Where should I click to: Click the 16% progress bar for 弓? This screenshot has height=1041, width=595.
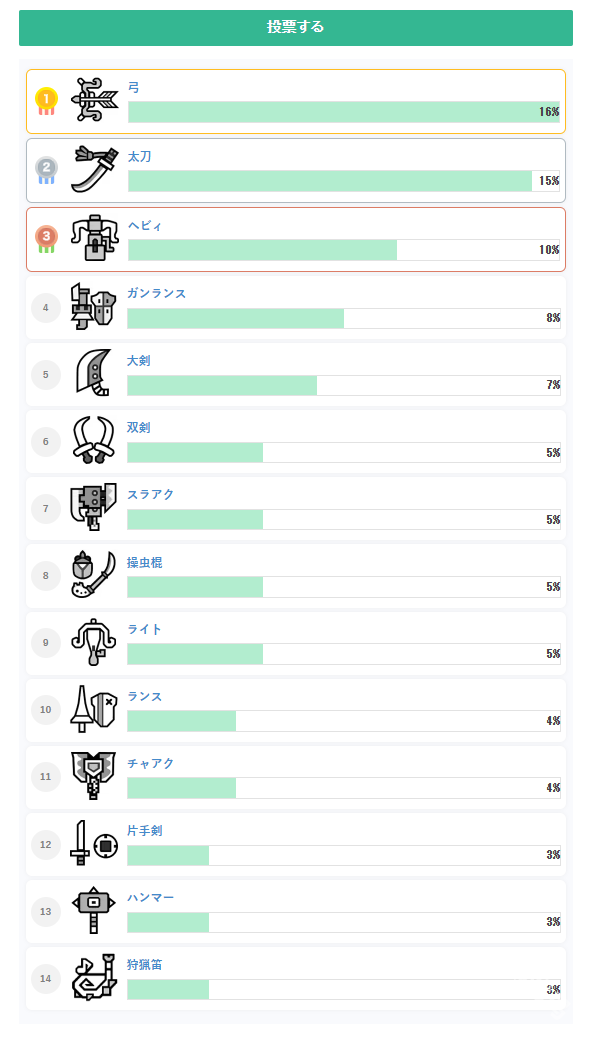tap(344, 112)
